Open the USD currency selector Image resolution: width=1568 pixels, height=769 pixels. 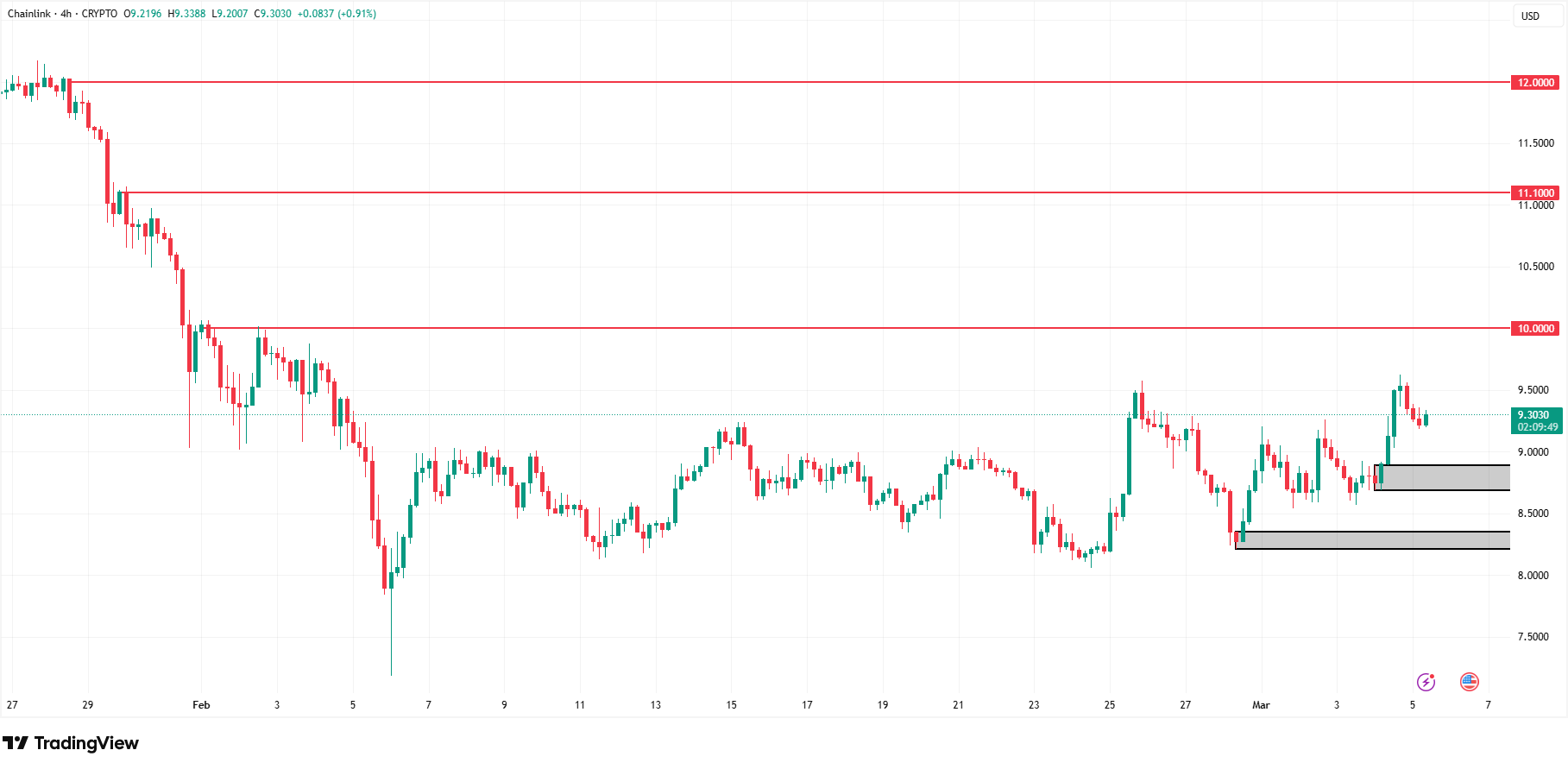click(1530, 16)
